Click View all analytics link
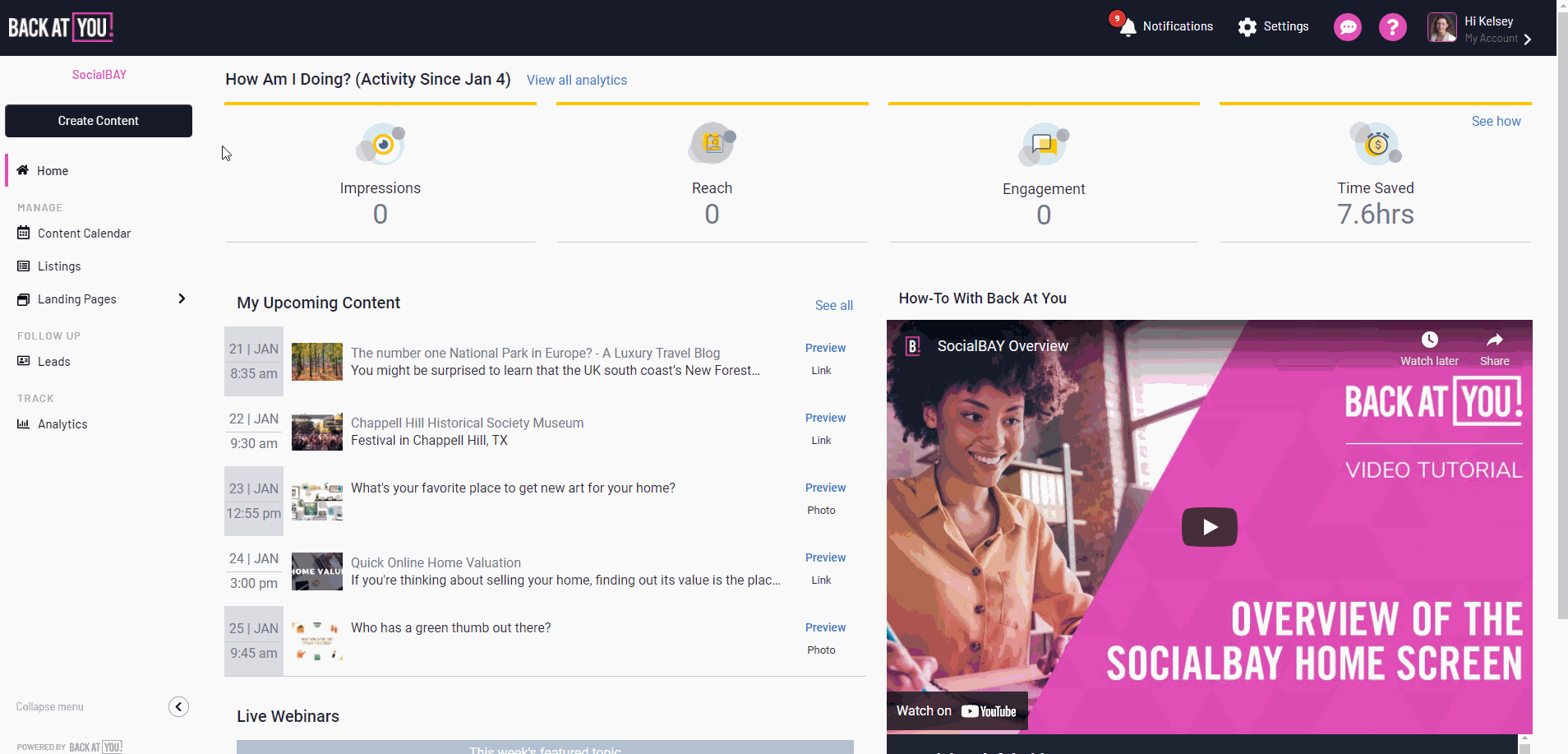Image resolution: width=1568 pixels, height=754 pixels. (577, 80)
